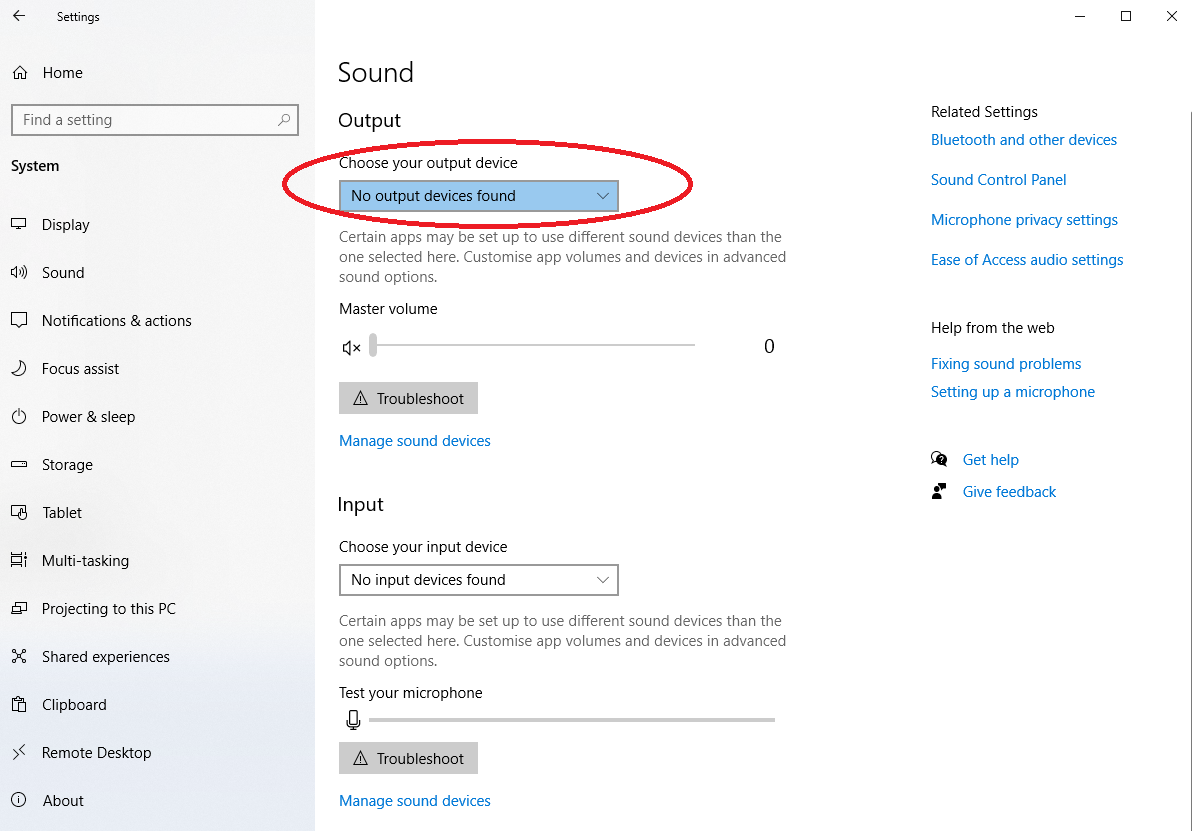Click the Clipboard sidebar icon
This screenshot has width=1192, height=831.
(x=18, y=704)
